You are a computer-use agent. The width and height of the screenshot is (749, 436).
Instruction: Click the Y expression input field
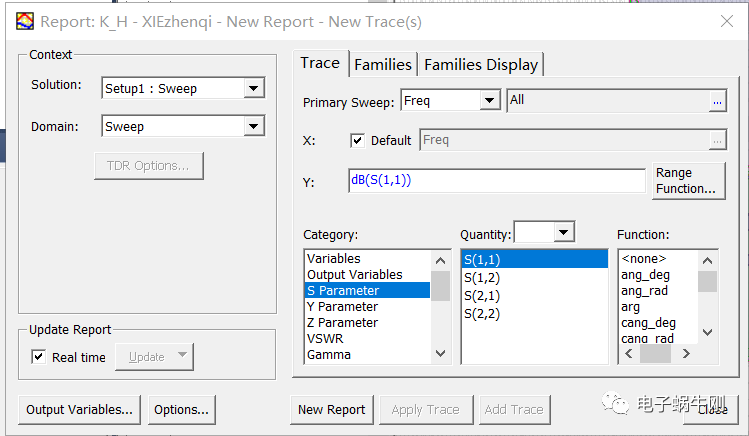[496, 181]
